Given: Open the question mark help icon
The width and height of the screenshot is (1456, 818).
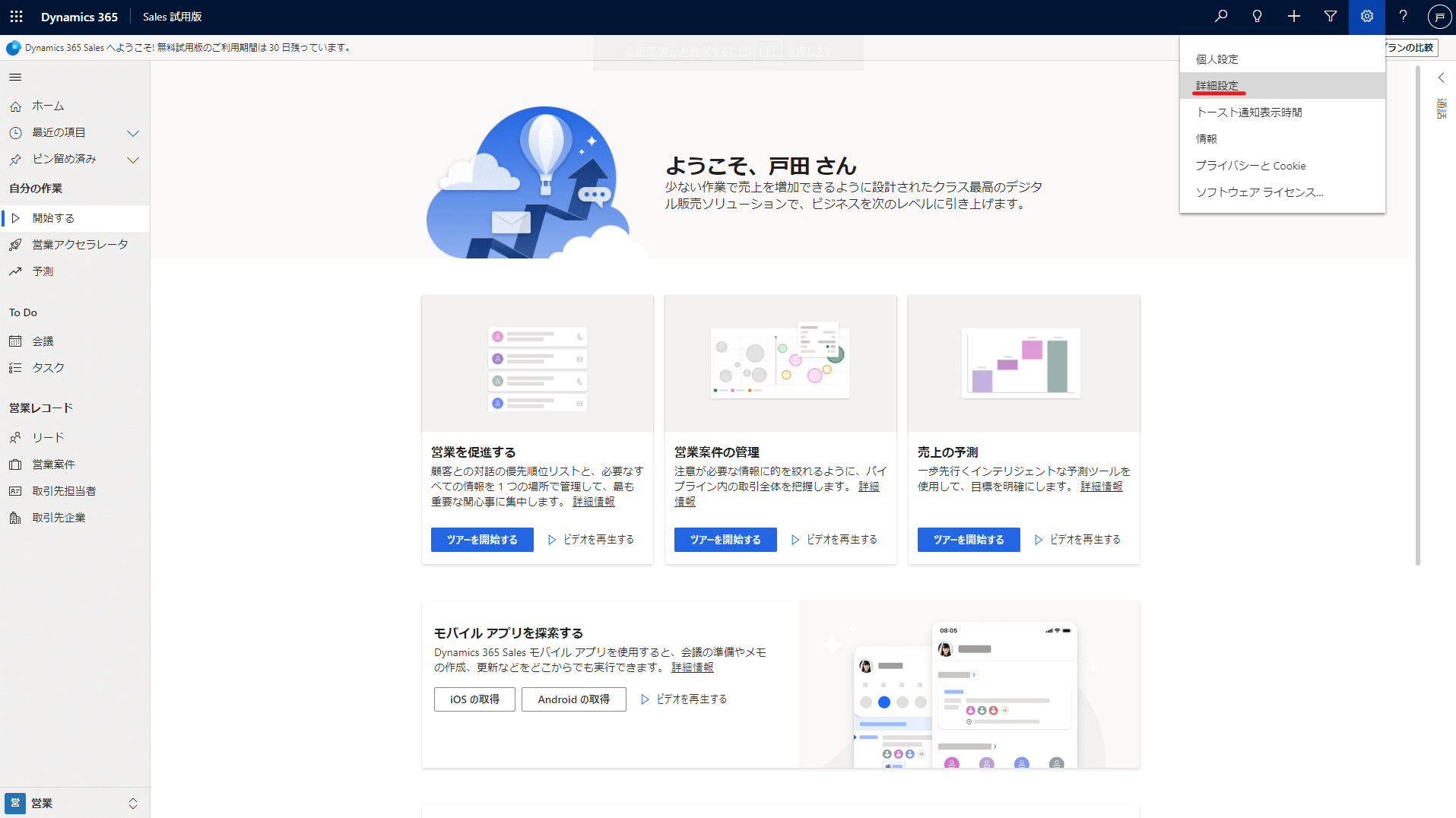Looking at the screenshot, I should point(1404,17).
